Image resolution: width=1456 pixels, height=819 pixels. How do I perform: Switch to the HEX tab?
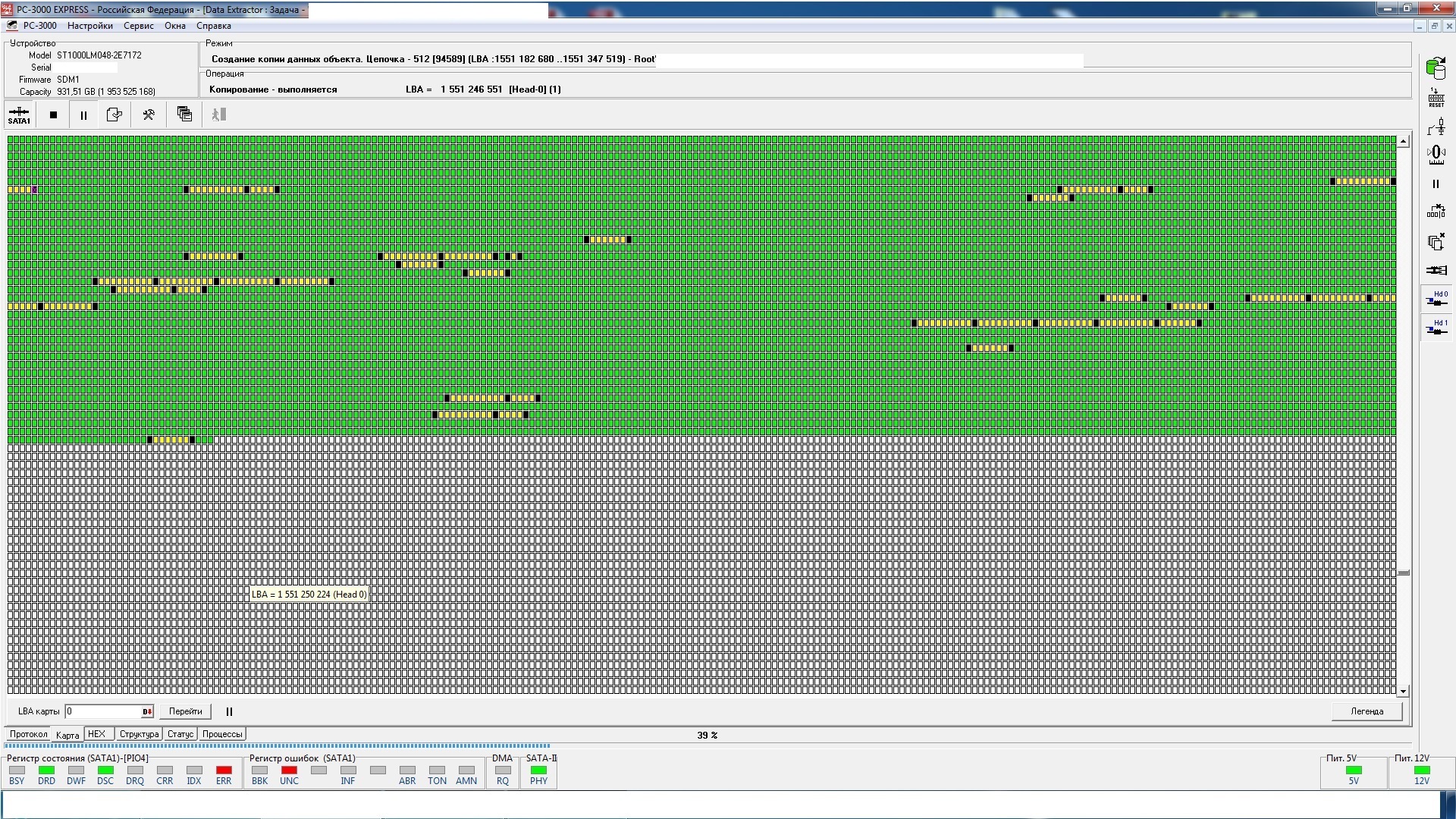pos(97,734)
